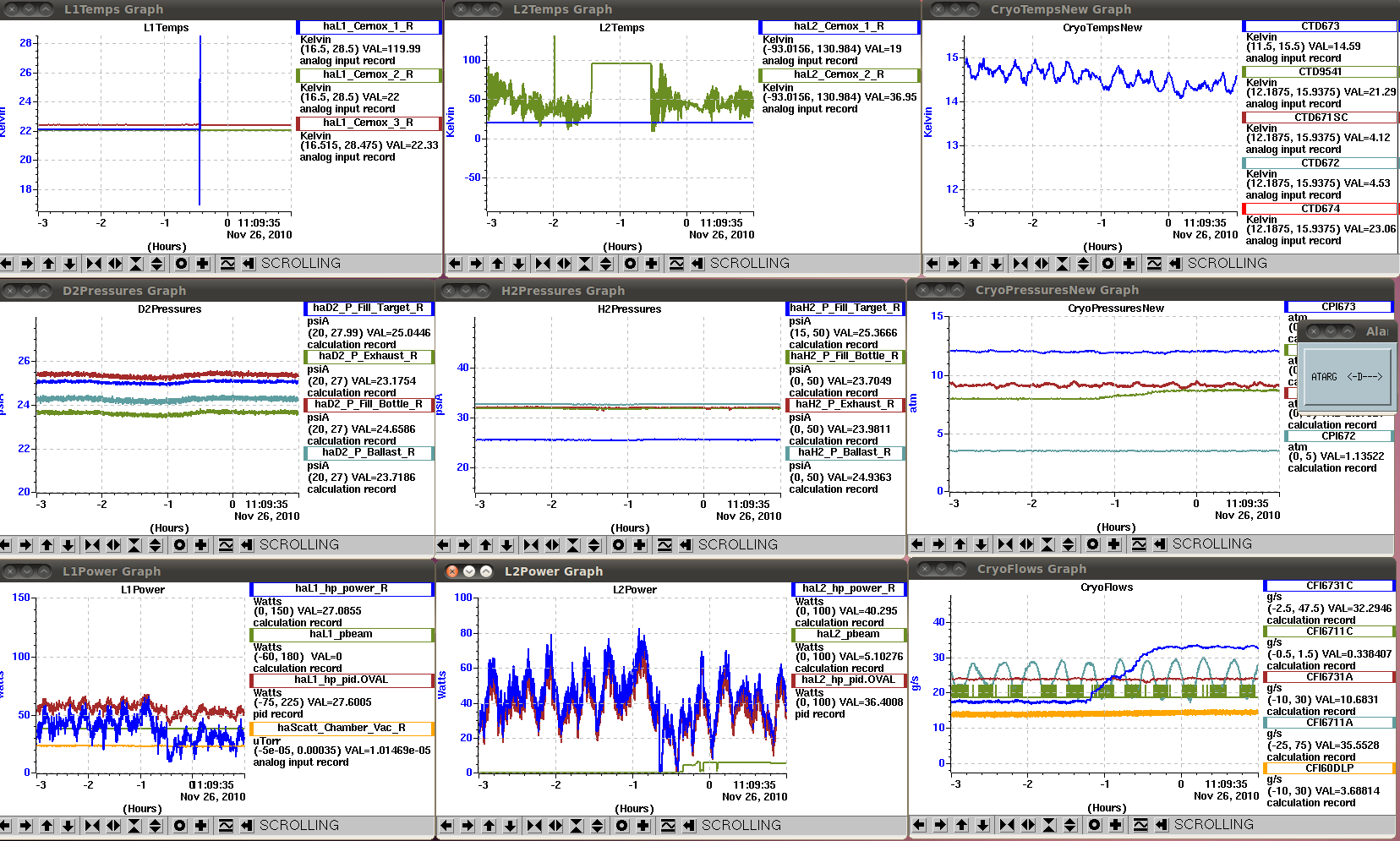Select haL1_hp_pid.OVAL legend entry
Image resolution: width=1400 pixels, height=841 pixels.
tap(342, 680)
